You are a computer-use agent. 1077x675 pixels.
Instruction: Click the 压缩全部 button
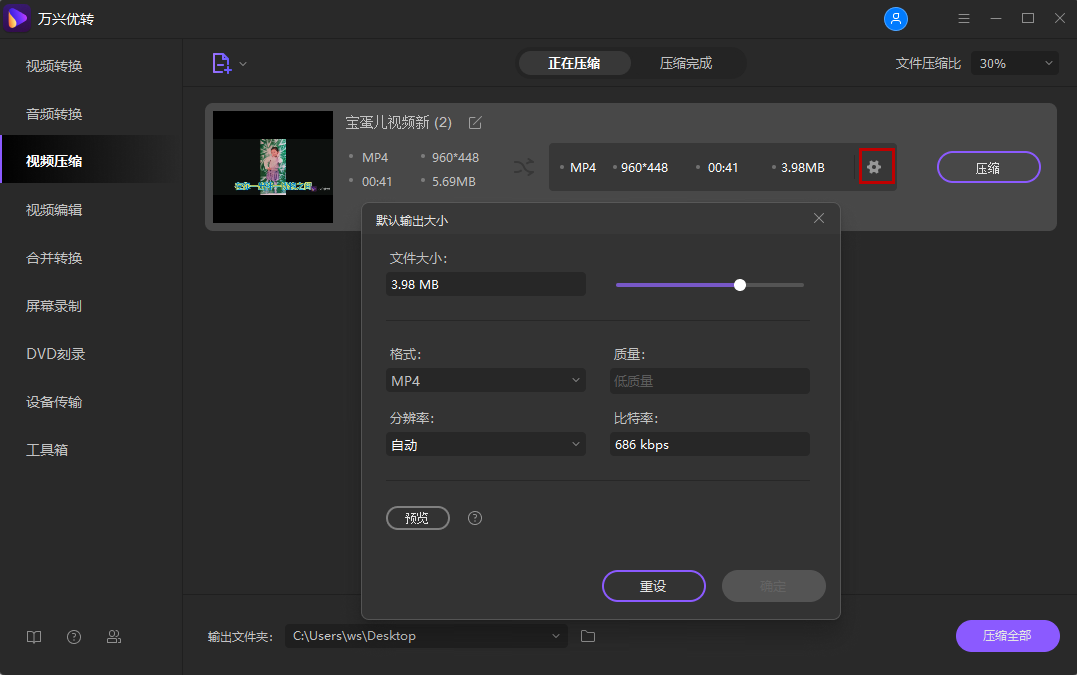1007,635
